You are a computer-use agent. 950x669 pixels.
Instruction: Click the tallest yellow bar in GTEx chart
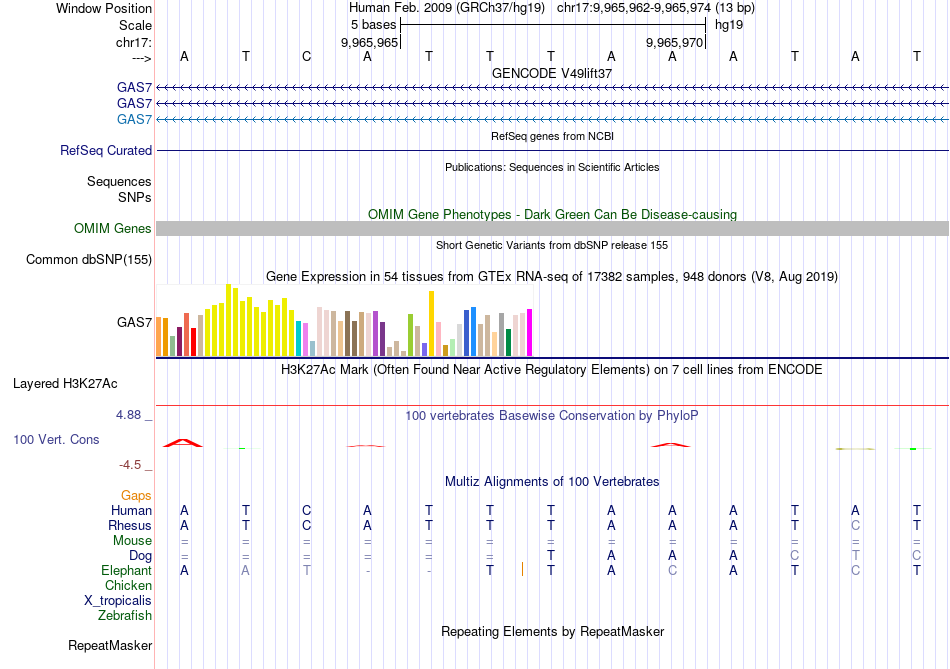click(228, 320)
